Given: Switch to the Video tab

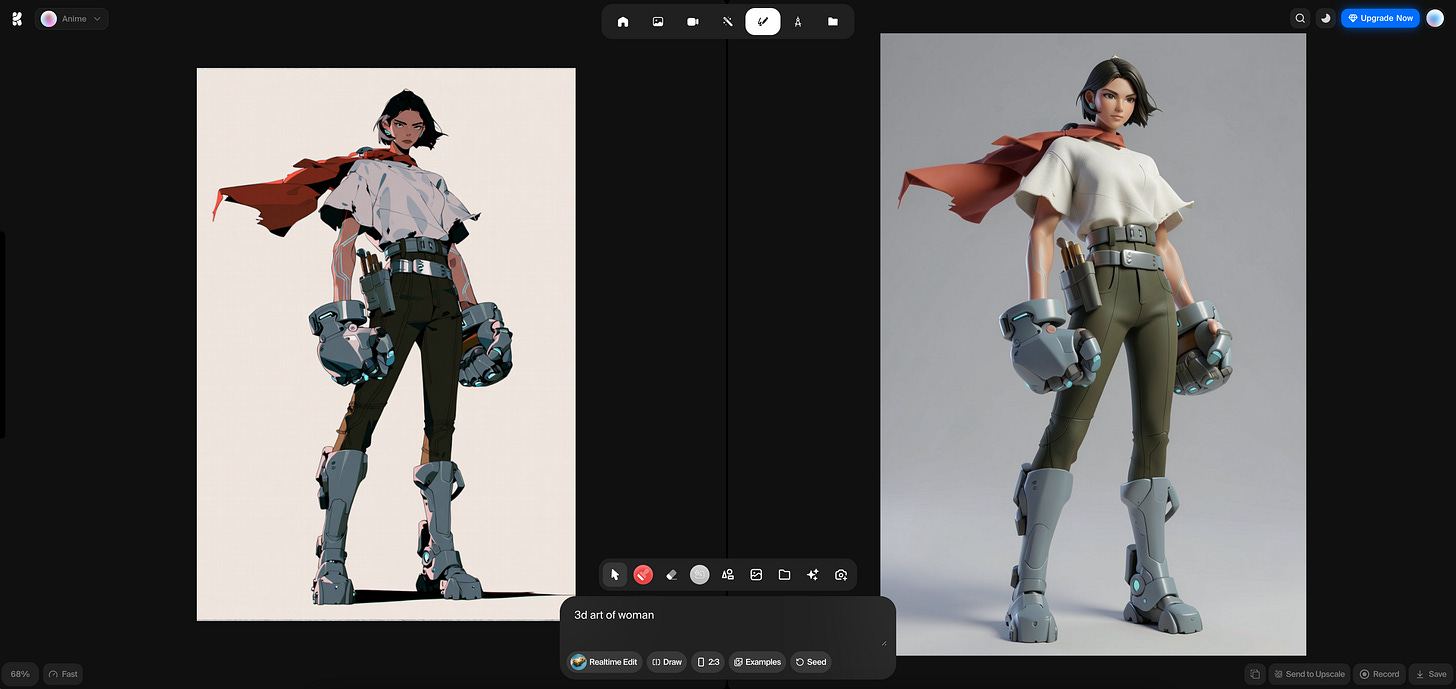Looking at the screenshot, I should pos(693,21).
